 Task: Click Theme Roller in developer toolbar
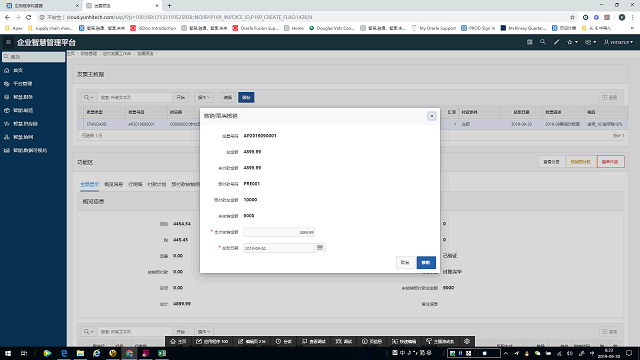[x=440, y=341]
